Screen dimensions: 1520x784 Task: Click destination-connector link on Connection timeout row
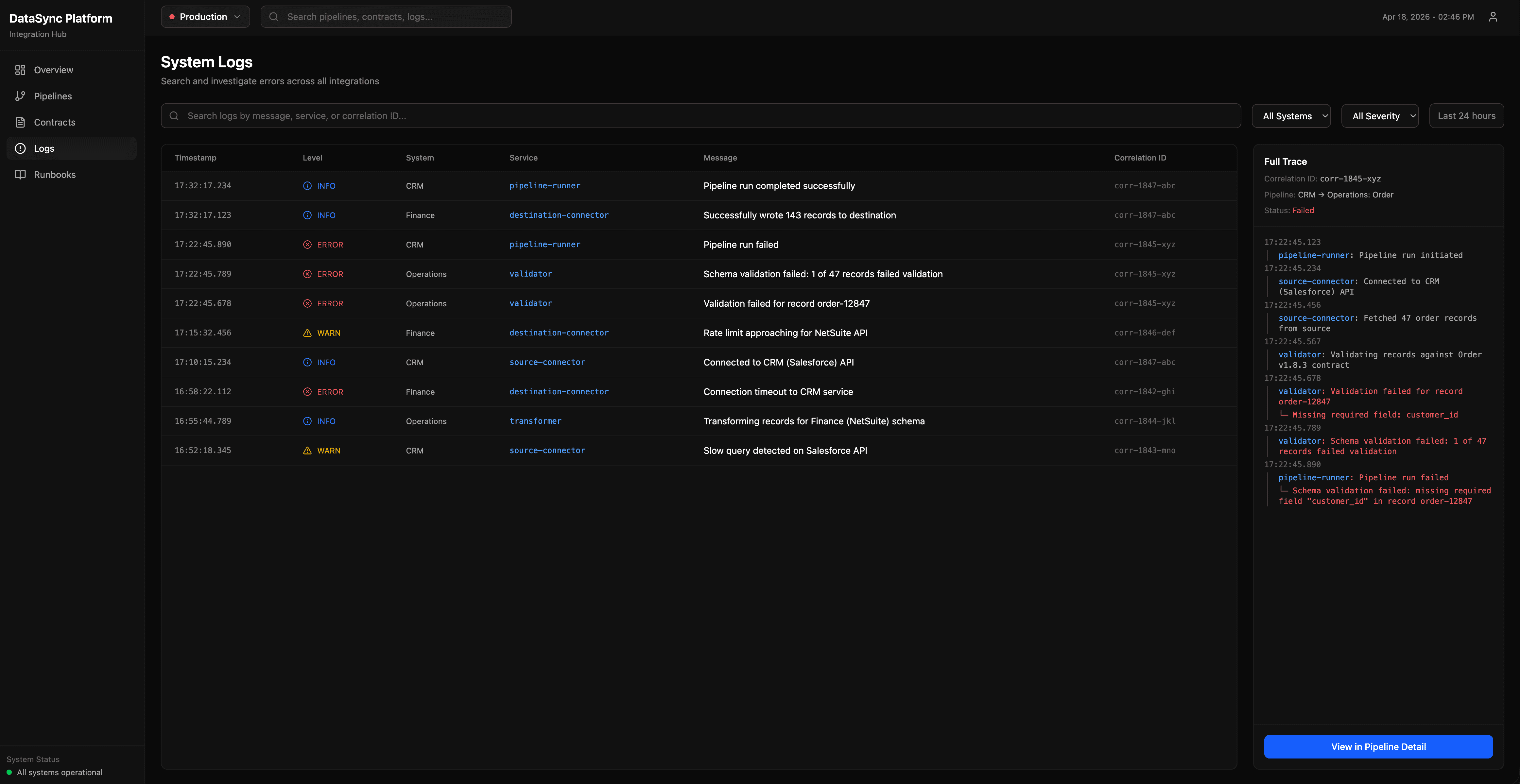pos(559,392)
